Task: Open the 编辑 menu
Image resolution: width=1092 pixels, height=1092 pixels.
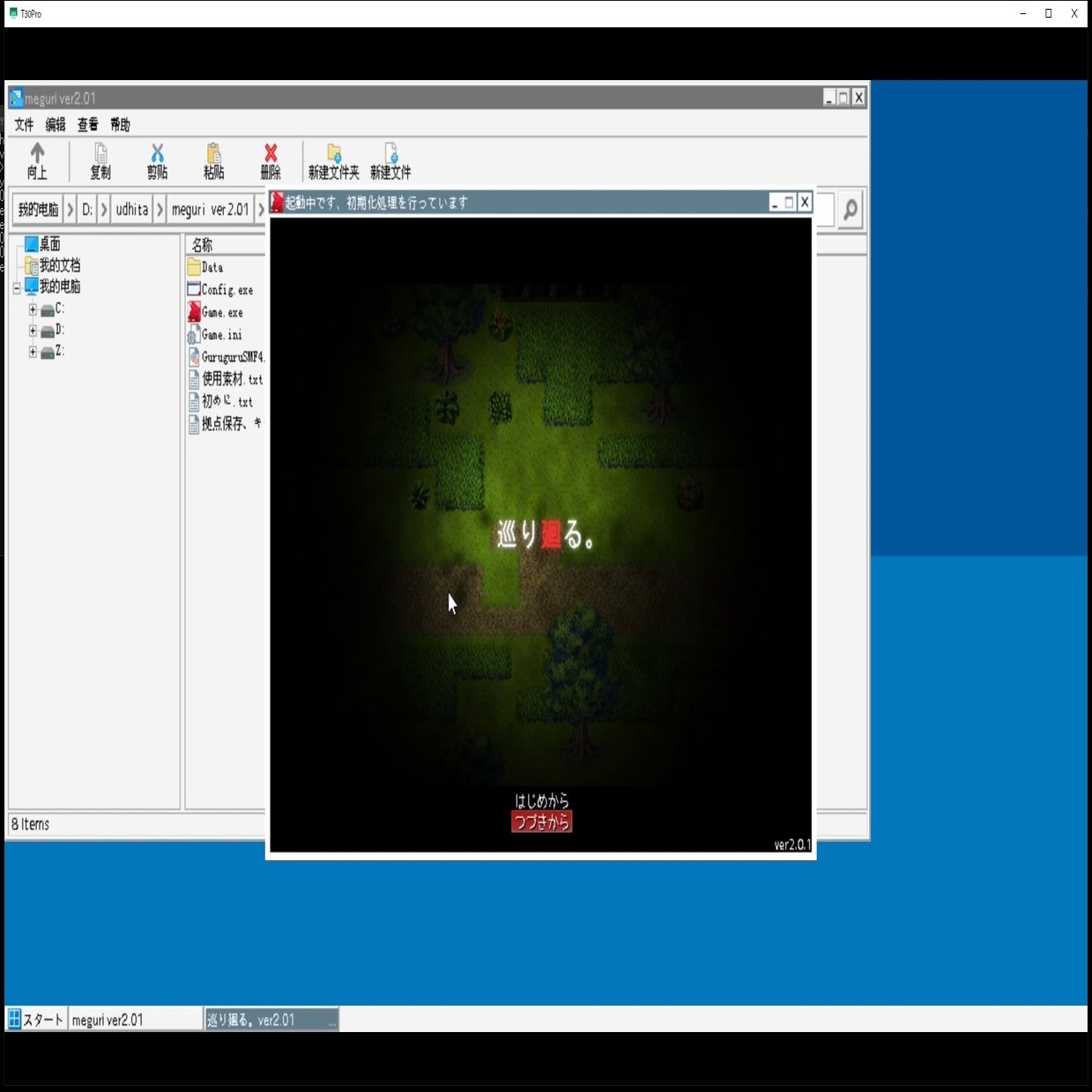Action: (56, 124)
